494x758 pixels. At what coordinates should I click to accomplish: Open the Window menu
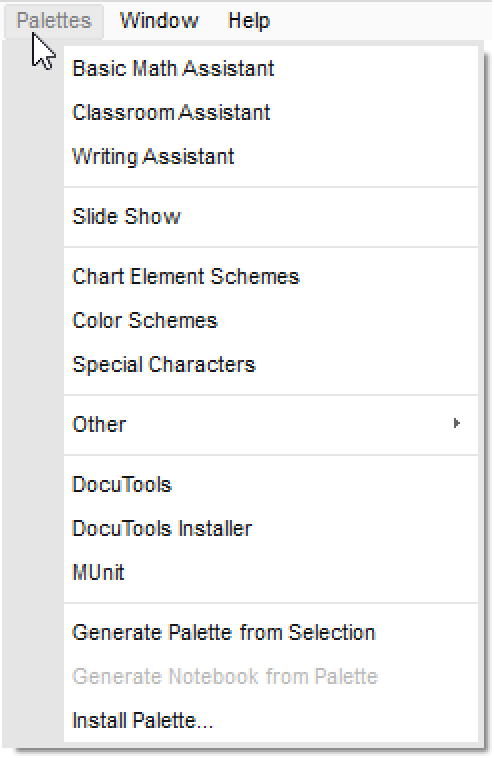159,21
